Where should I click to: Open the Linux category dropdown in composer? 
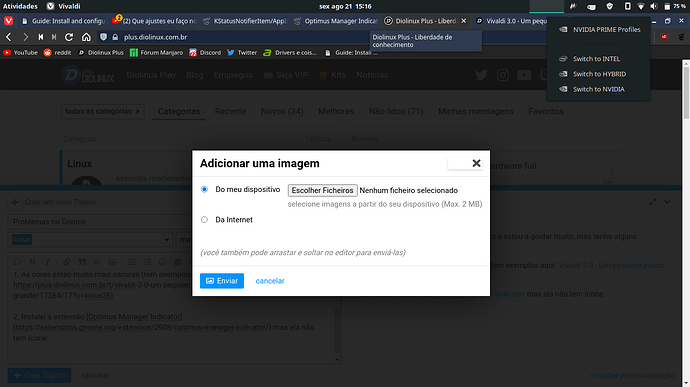pyautogui.click(x=90, y=240)
